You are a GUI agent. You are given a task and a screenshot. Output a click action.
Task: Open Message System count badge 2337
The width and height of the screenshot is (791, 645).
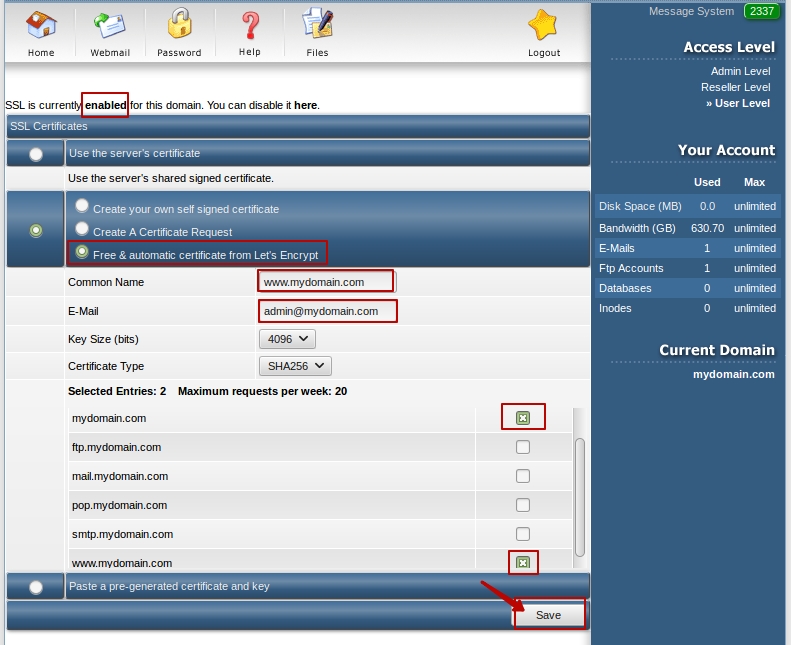click(x=762, y=11)
